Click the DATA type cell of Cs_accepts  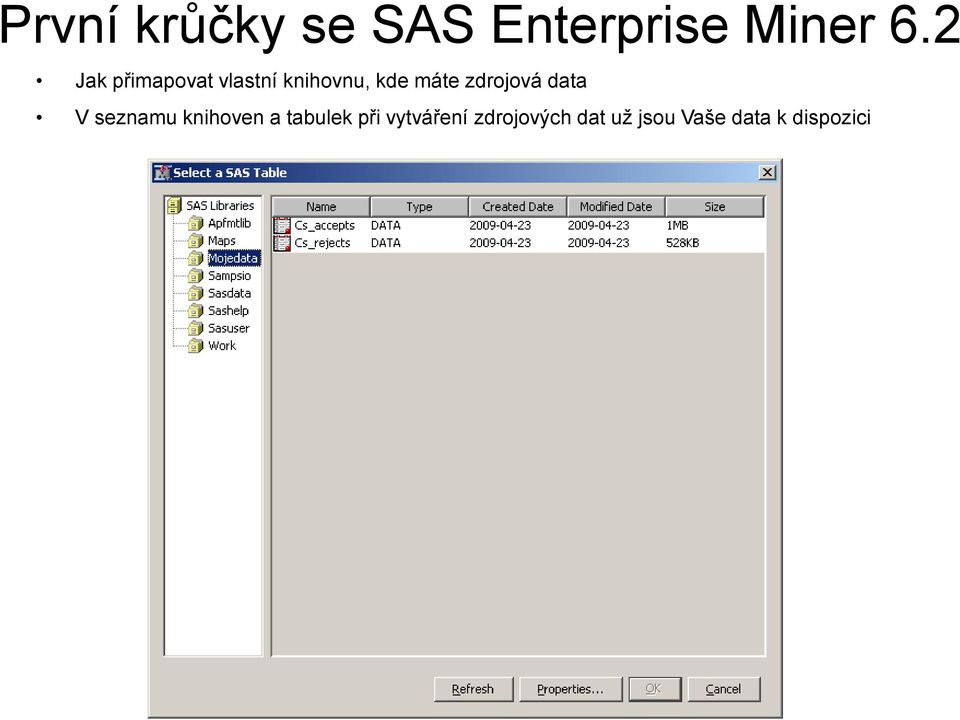coord(386,225)
